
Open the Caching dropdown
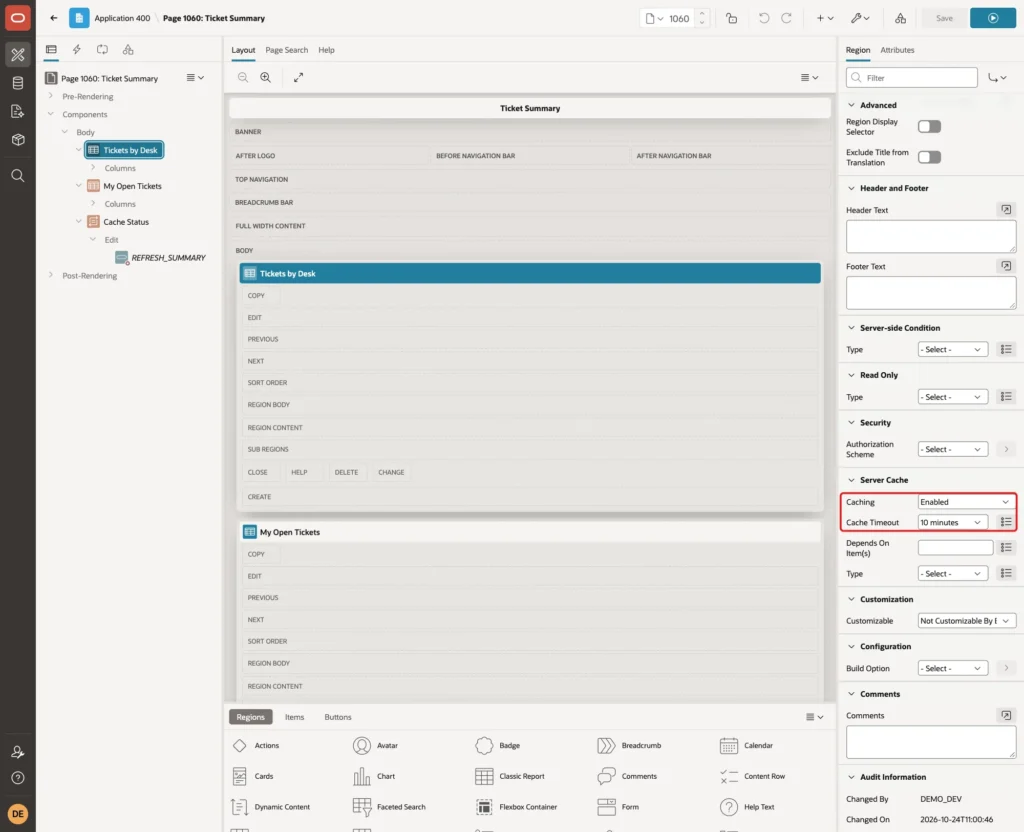(x=967, y=502)
